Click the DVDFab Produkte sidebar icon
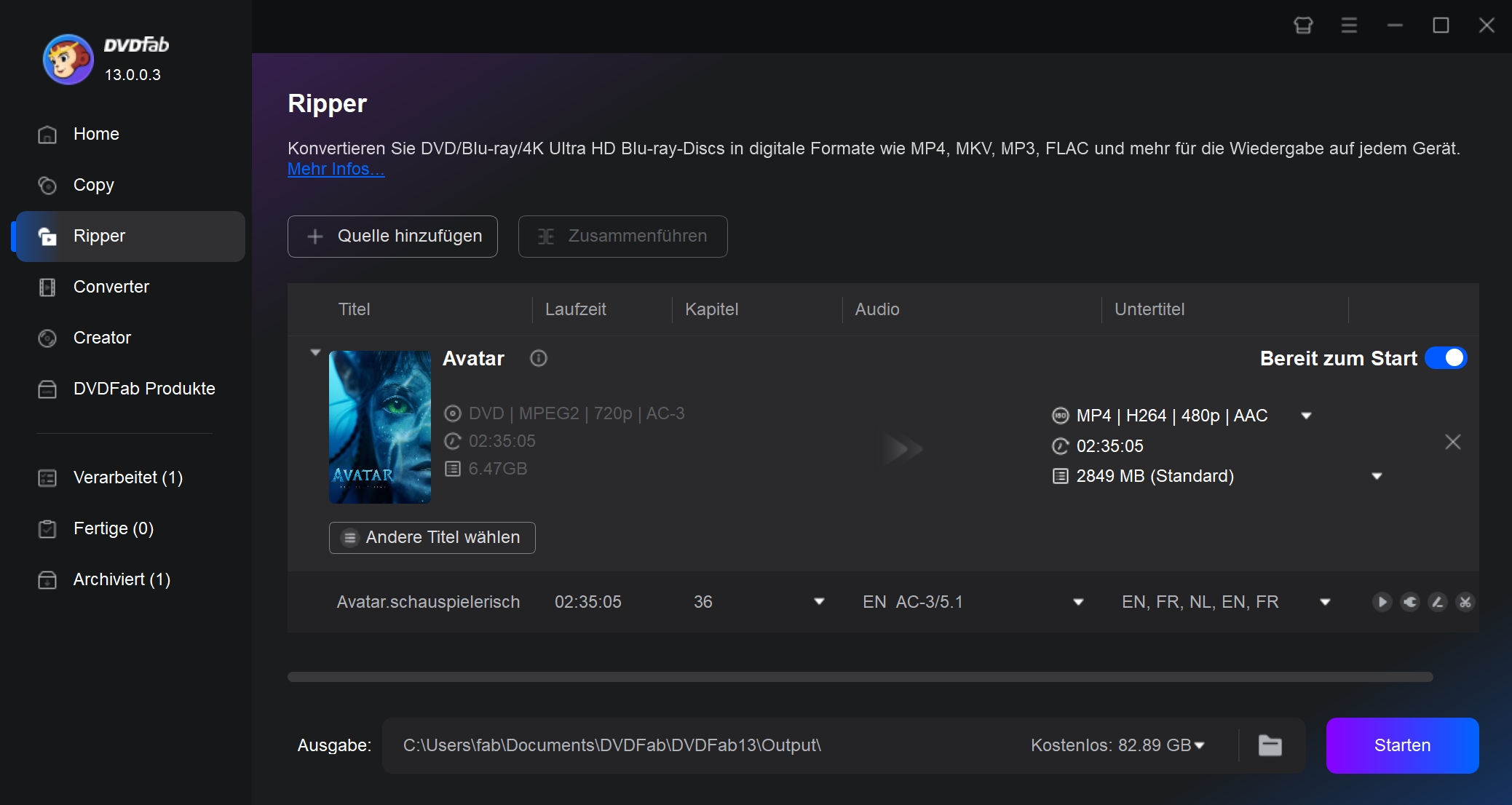Screen dimensions: 1512x805 [47, 389]
